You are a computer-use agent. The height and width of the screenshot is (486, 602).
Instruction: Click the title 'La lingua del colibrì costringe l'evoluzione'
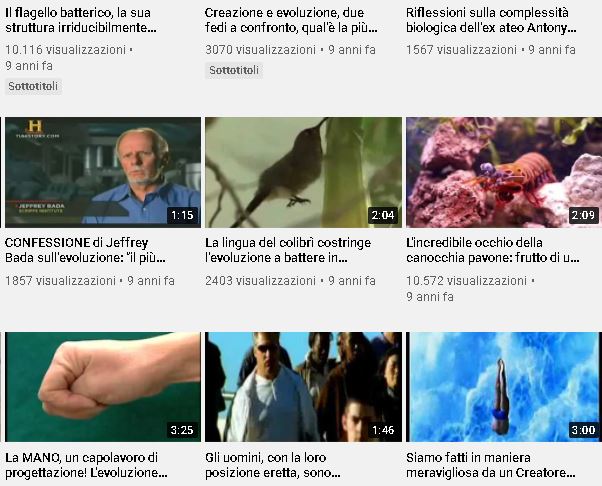288,250
